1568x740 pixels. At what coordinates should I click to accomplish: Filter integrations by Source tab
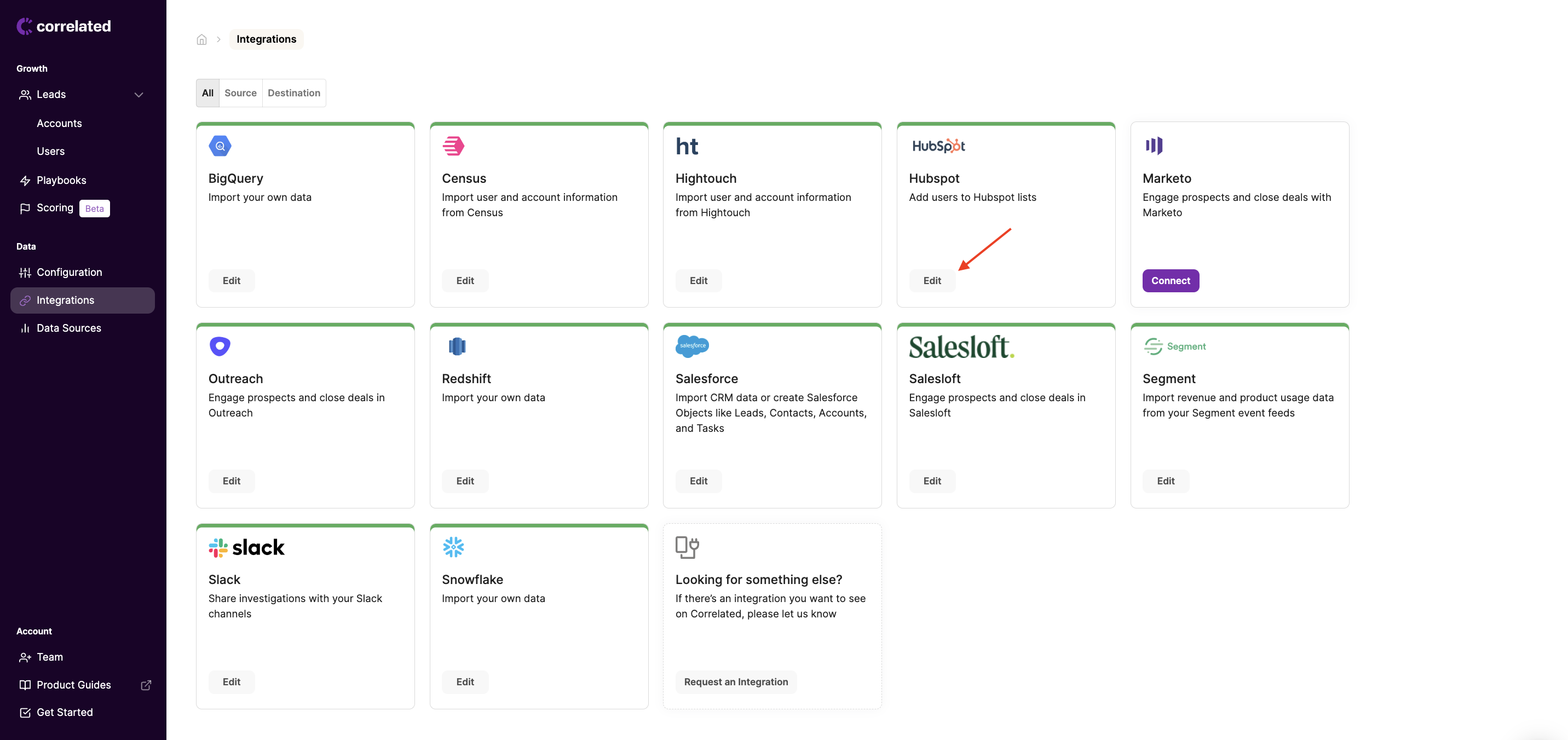[x=240, y=93]
